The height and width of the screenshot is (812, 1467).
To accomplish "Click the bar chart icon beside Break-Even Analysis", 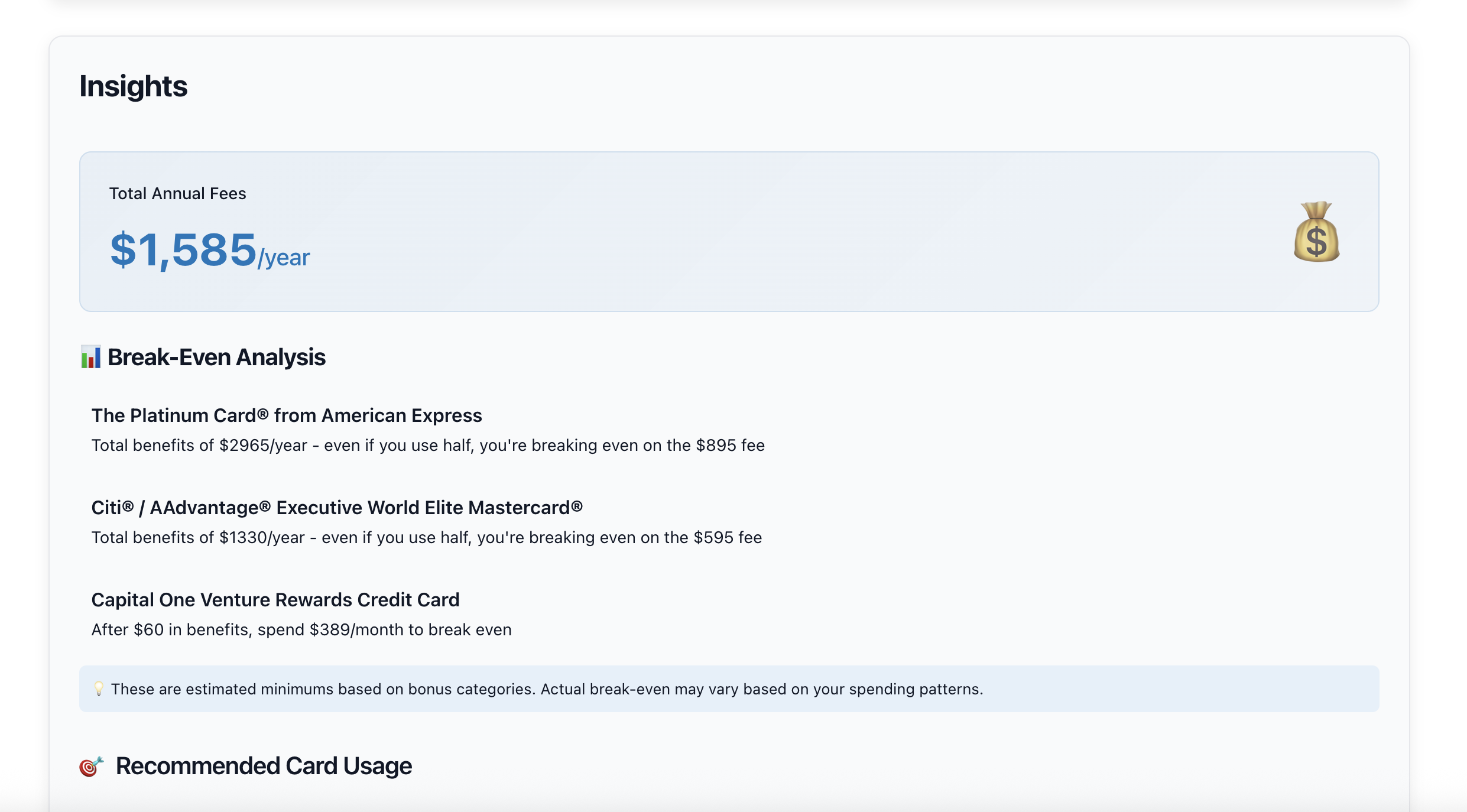I will pyautogui.click(x=91, y=356).
